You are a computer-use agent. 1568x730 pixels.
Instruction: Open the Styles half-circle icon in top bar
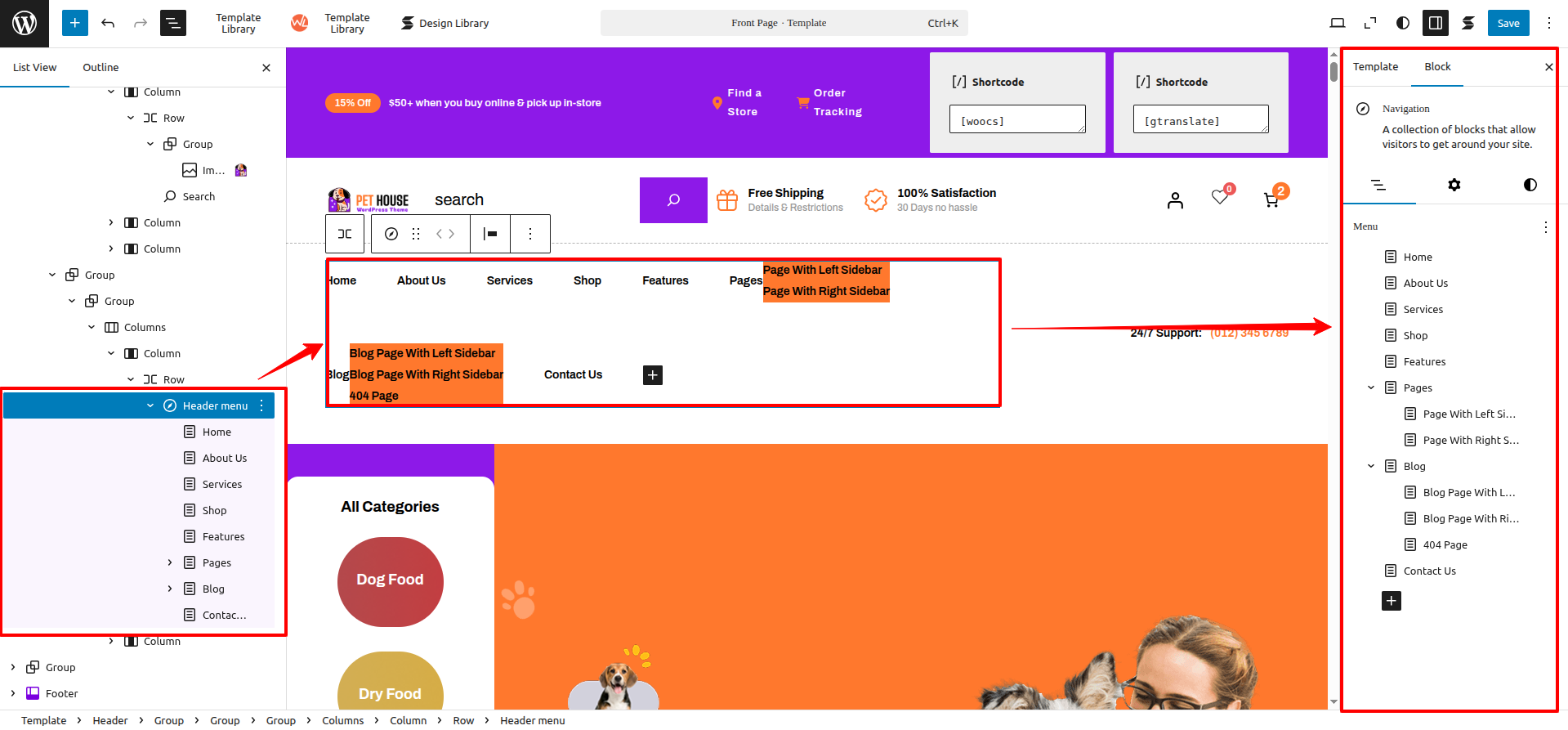[1402, 23]
